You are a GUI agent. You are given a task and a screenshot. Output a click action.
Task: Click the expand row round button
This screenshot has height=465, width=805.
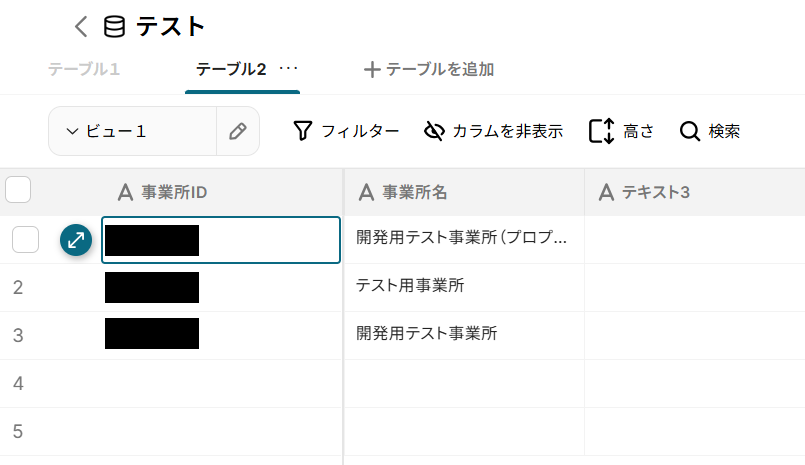click(76, 240)
